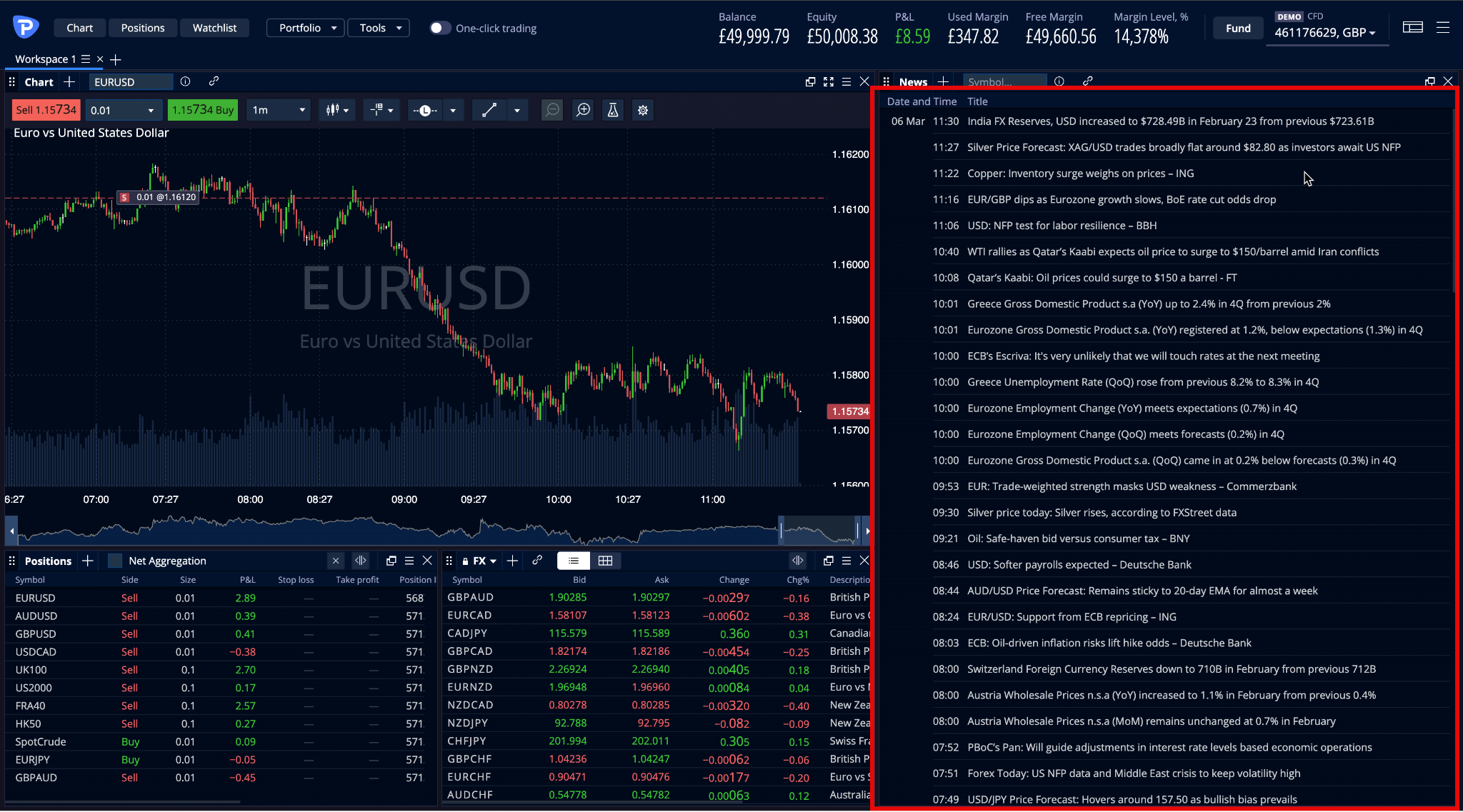Open the indicators flask icon
Screen dimensions: 1463x812
click(x=613, y=110)
